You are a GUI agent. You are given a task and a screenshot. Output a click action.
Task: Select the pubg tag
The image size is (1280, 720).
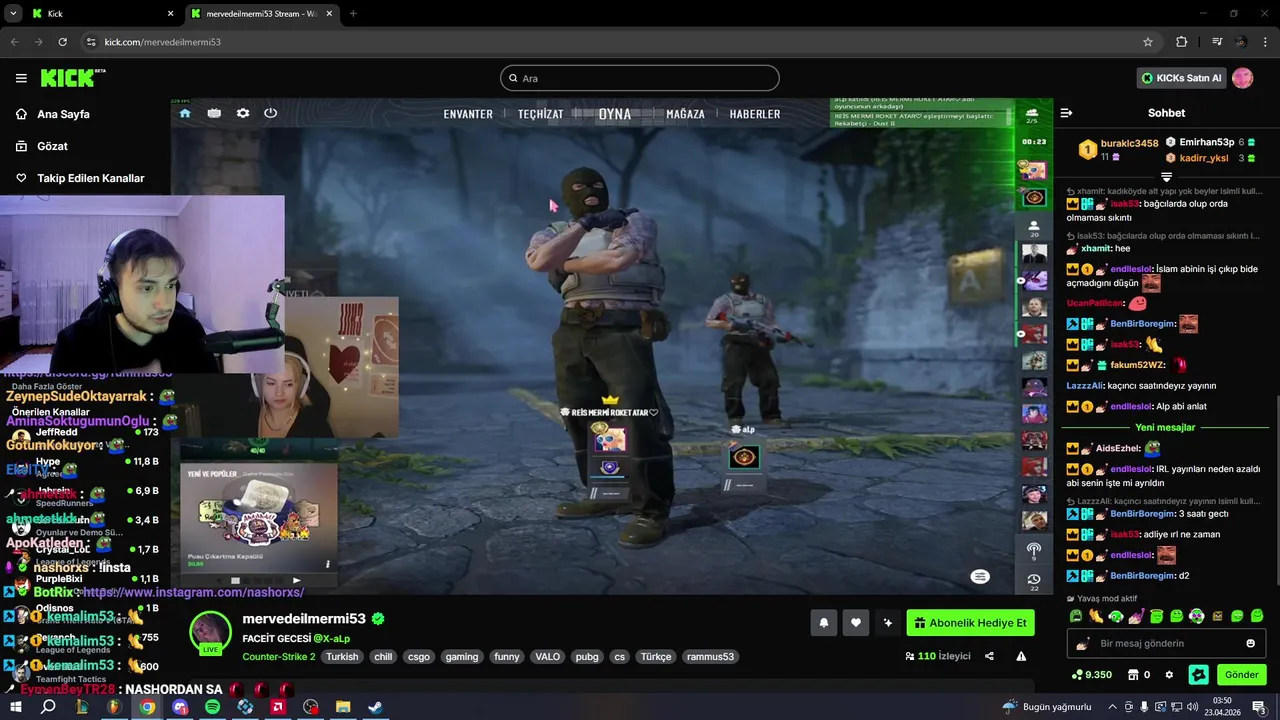(587, 657)
